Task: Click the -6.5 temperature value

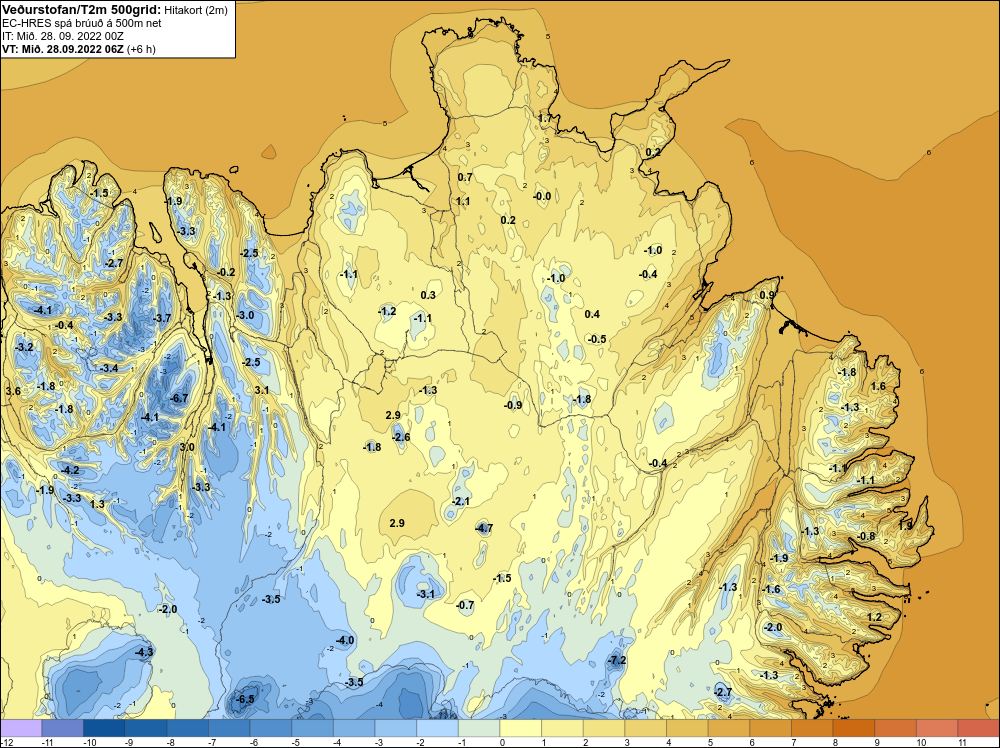Action: tap(245, 699)
